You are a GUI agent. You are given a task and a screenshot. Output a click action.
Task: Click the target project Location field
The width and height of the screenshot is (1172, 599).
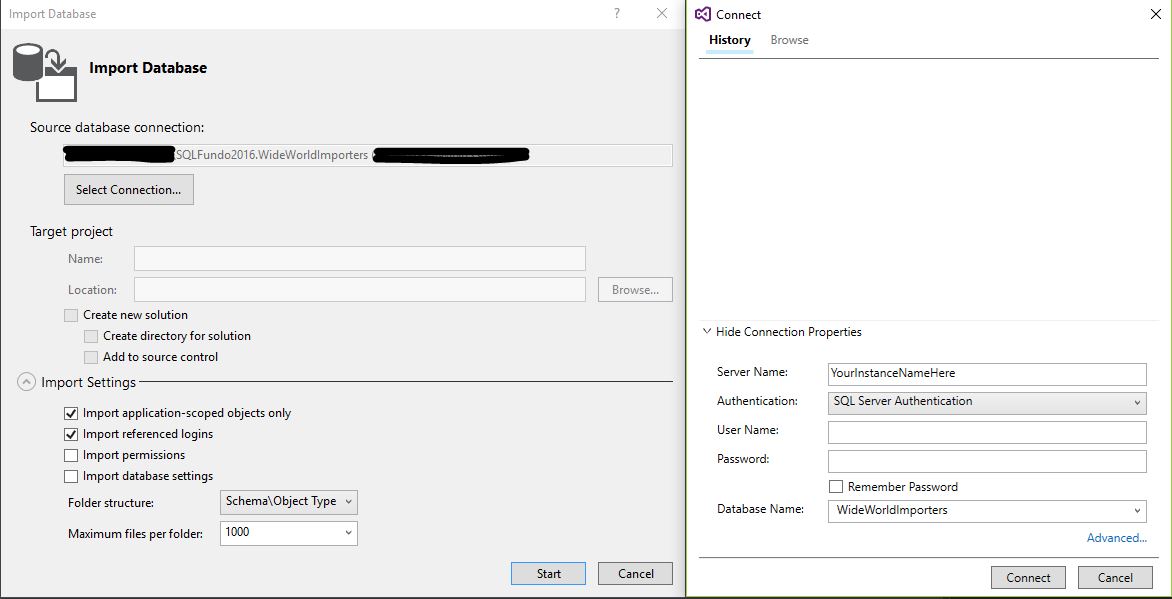coord(360,289)
